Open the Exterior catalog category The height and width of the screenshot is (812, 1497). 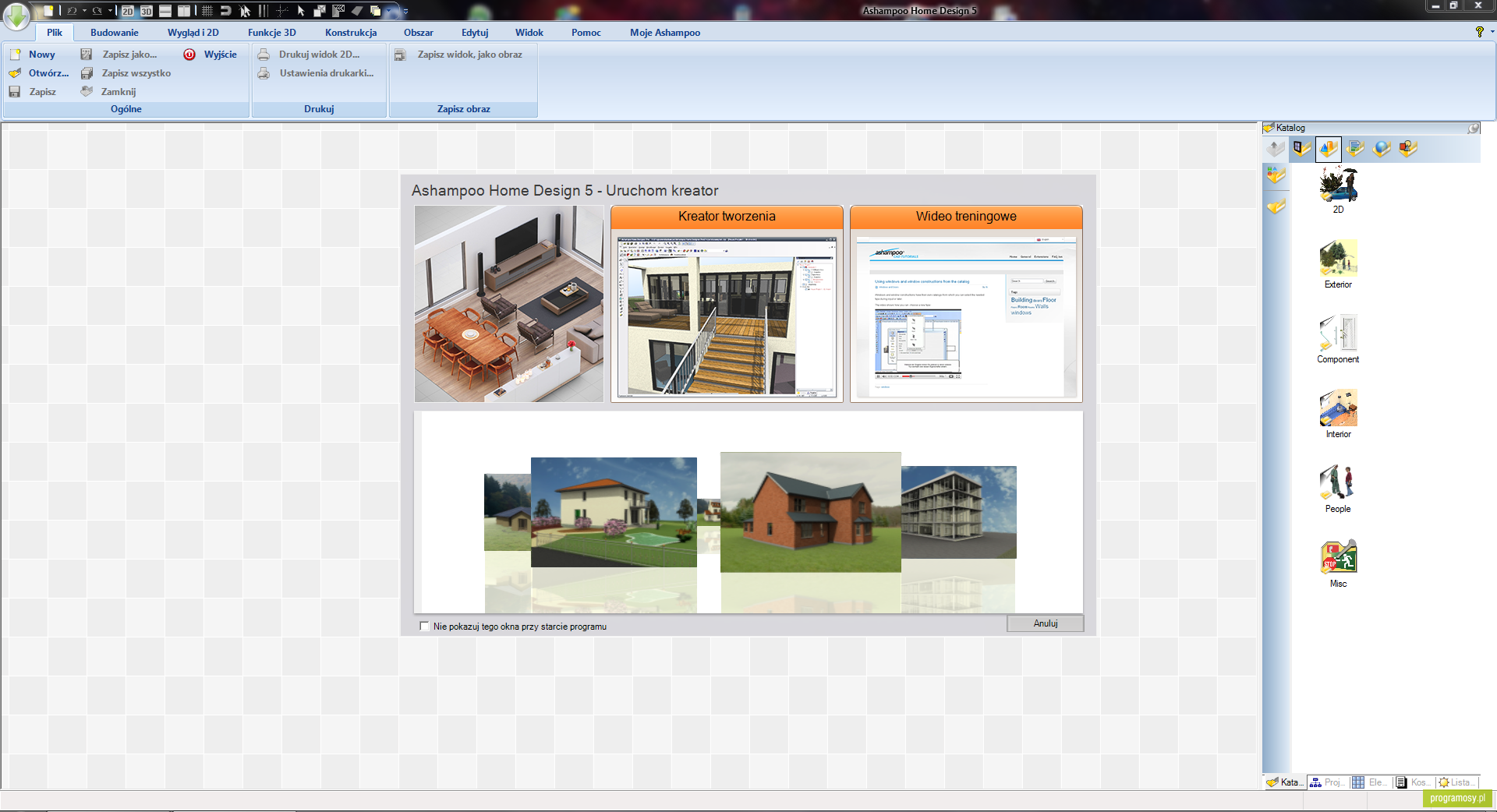[x=1338, y=265]
